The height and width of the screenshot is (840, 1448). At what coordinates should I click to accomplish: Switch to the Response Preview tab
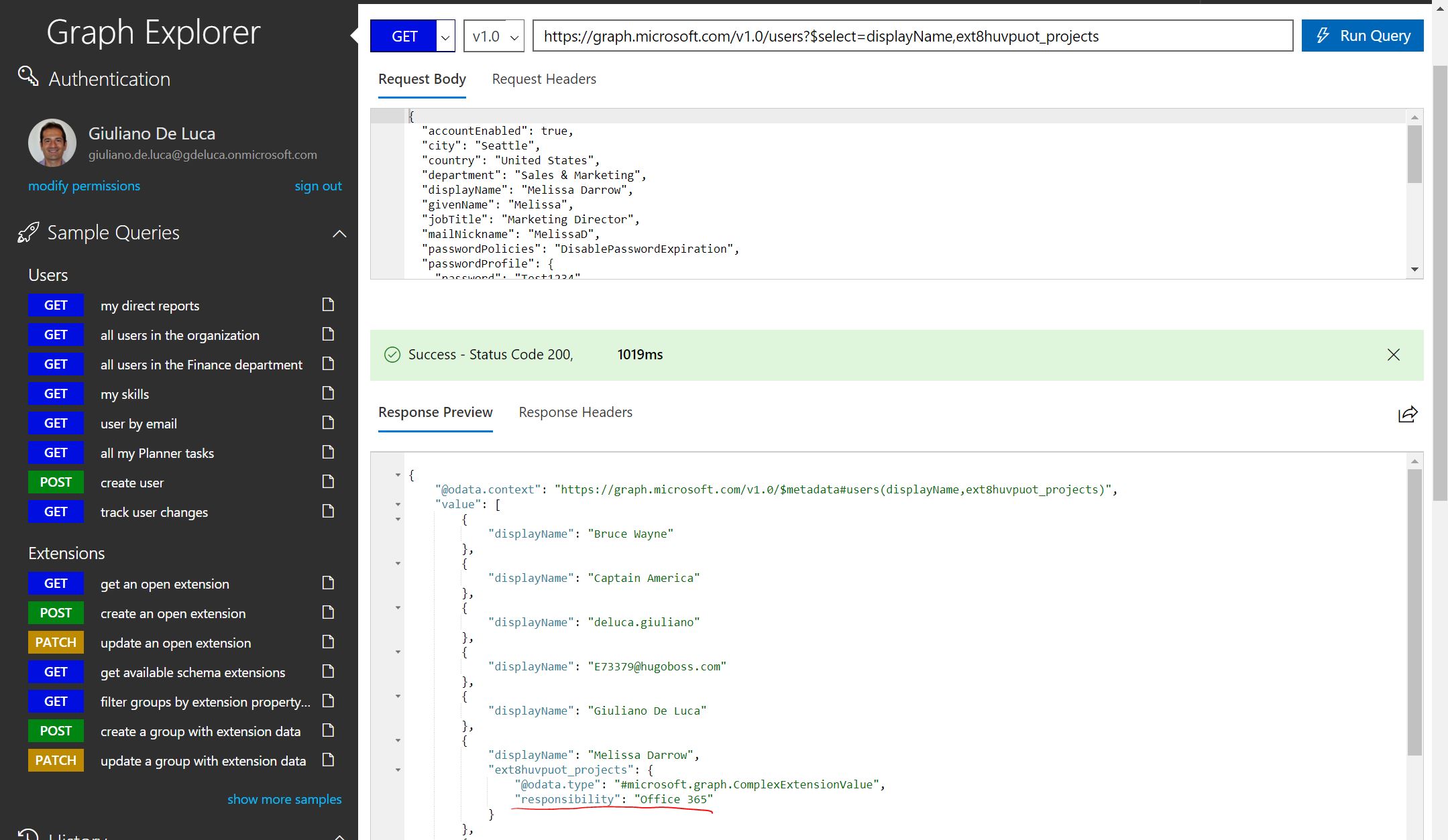pyautogui.click(x=435, y=412)
